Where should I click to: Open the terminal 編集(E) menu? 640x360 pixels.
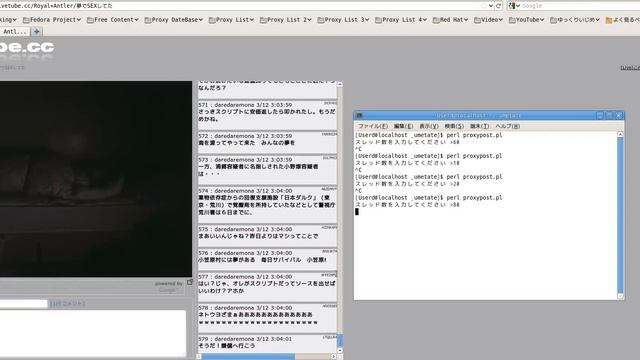click(x=403, y=126)
